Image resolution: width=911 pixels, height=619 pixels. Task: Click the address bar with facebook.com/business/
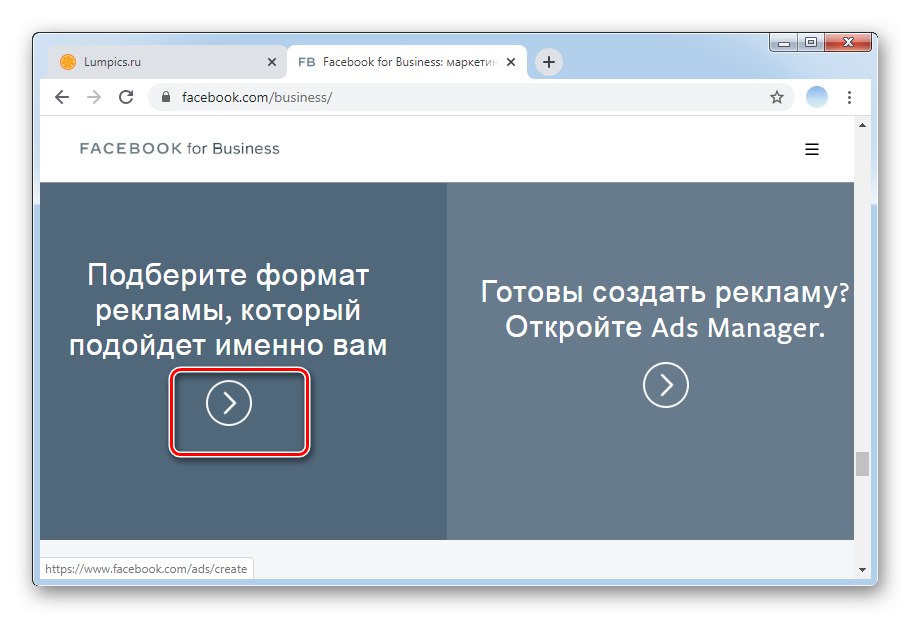[x=471, y=97]
